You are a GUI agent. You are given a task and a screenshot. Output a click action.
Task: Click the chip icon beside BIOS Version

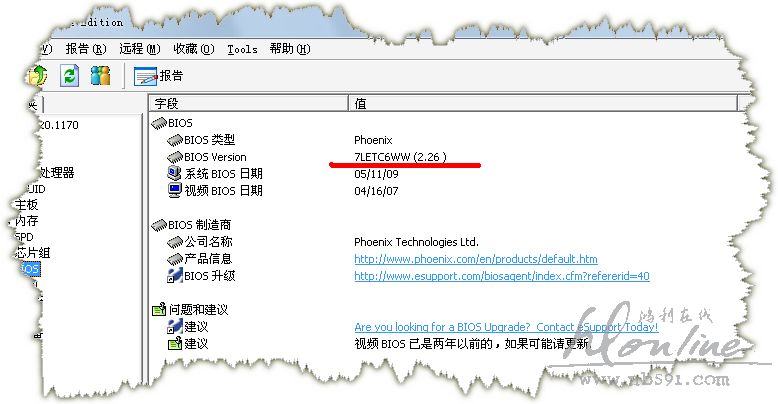[x=175, y=157]
